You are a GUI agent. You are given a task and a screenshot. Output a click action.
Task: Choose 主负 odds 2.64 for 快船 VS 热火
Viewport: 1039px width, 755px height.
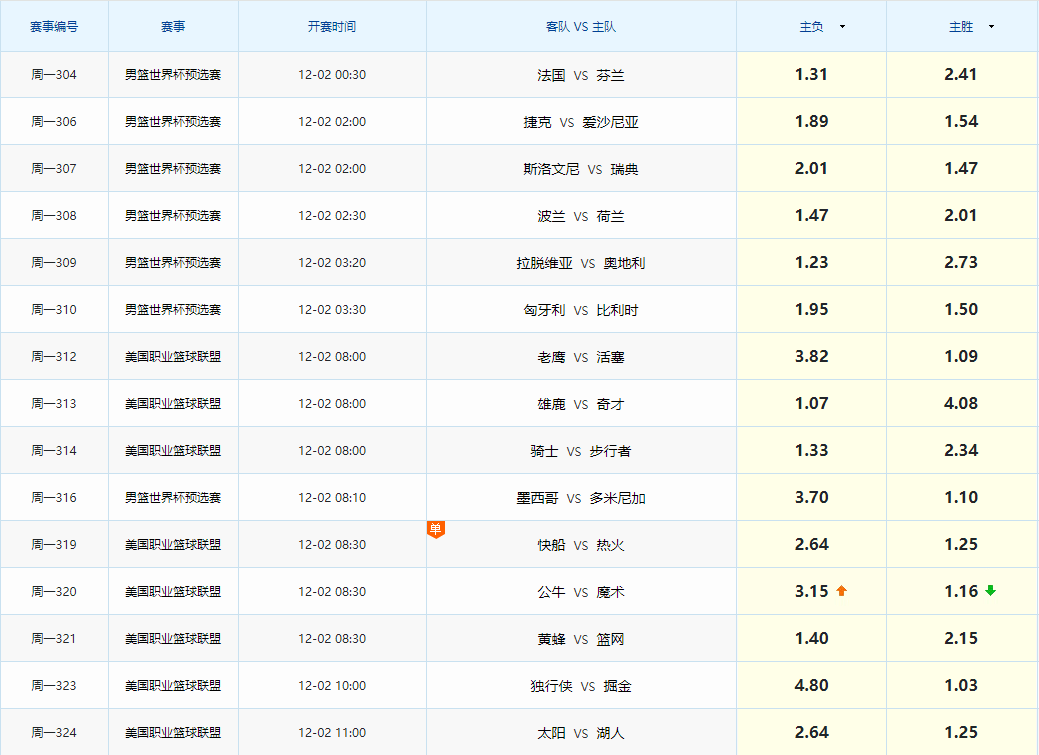coord(811,545)
